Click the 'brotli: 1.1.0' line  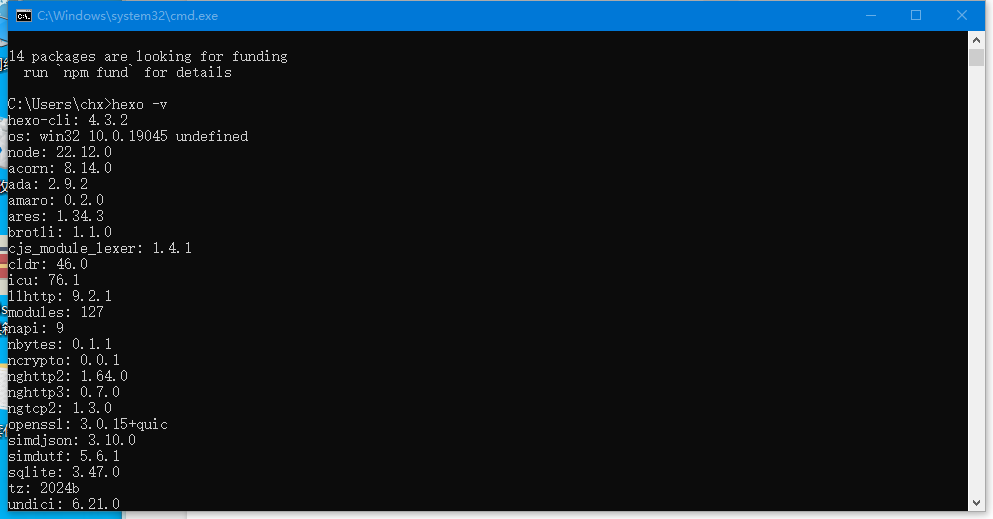click(x=60, y=232)
